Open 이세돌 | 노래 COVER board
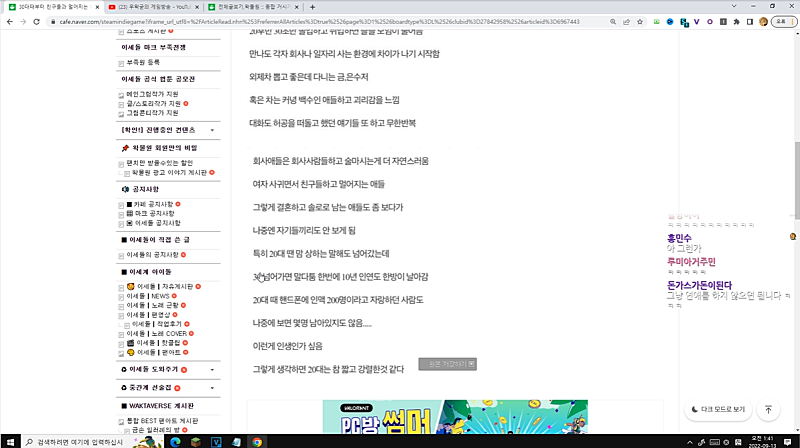Image resolution: width=800 pixels, height=448 pixels. [x=157, y=334]
